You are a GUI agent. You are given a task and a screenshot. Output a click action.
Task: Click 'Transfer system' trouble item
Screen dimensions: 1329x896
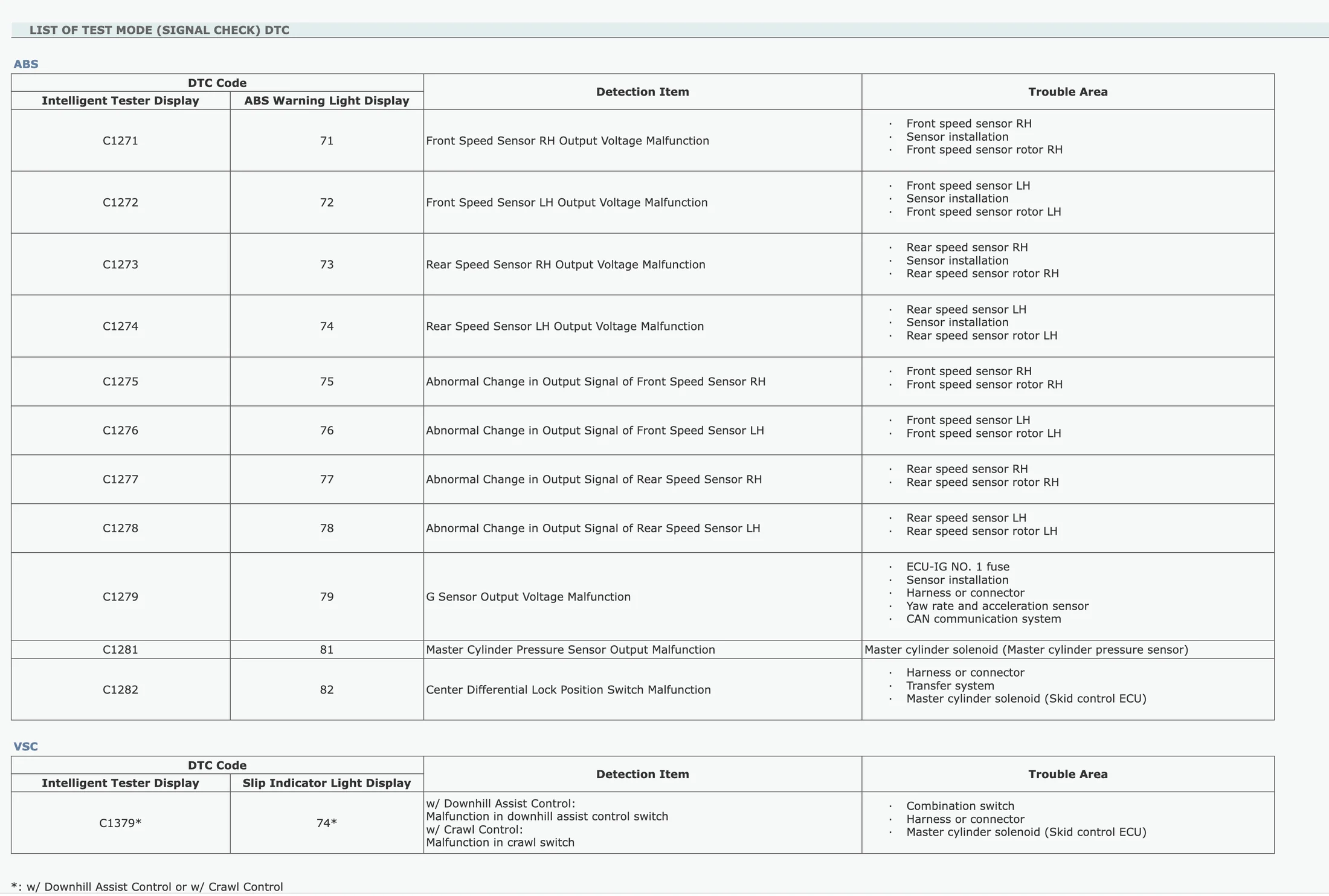950,686
